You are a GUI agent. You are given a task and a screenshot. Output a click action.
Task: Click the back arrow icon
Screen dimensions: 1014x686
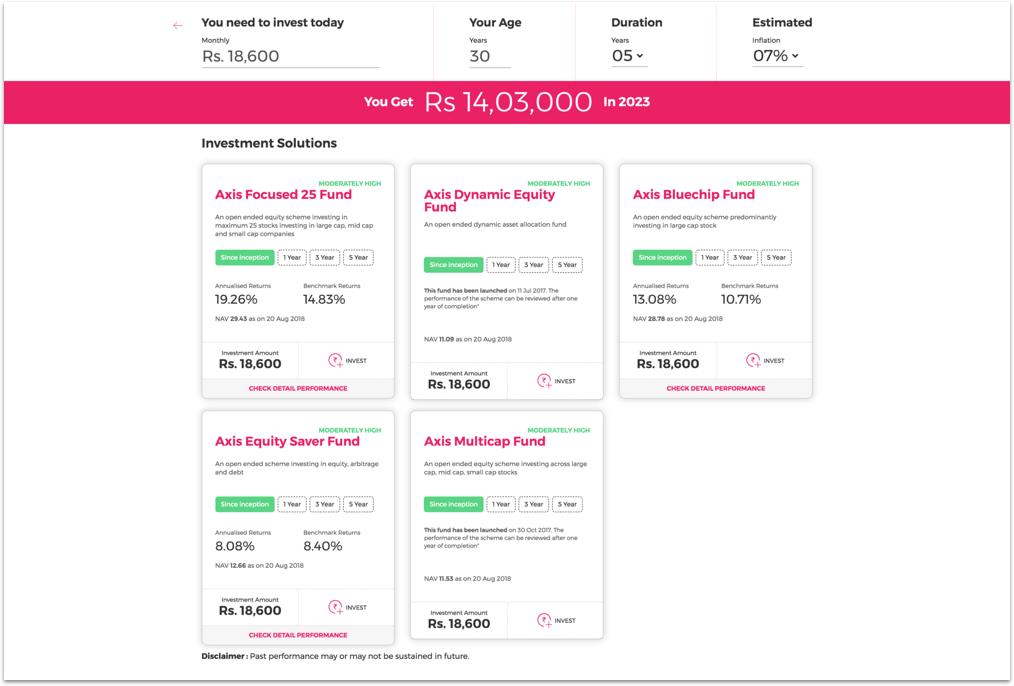pos(178,26)
